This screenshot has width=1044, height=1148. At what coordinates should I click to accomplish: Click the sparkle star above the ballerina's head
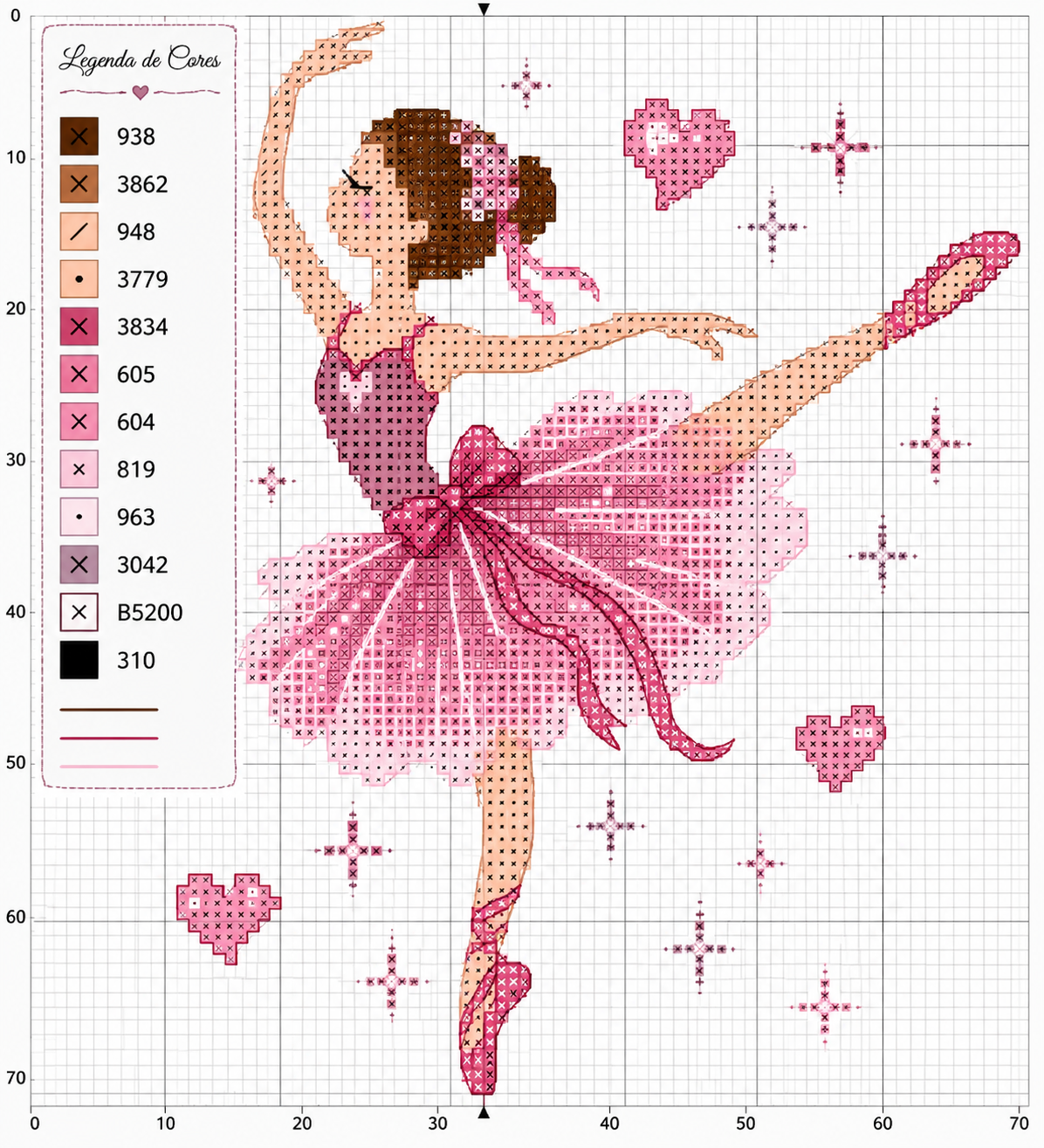526,85
